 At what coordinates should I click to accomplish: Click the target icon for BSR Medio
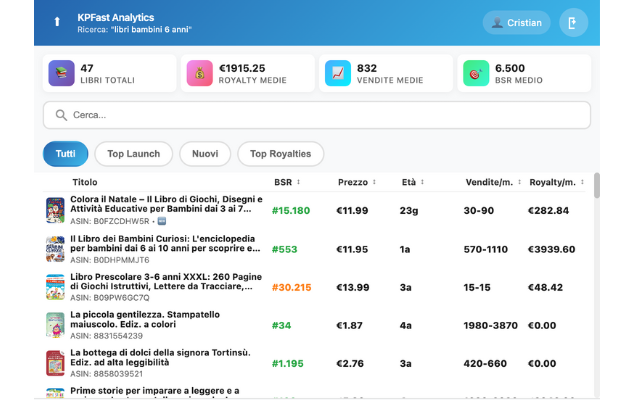tap(476, 73)
